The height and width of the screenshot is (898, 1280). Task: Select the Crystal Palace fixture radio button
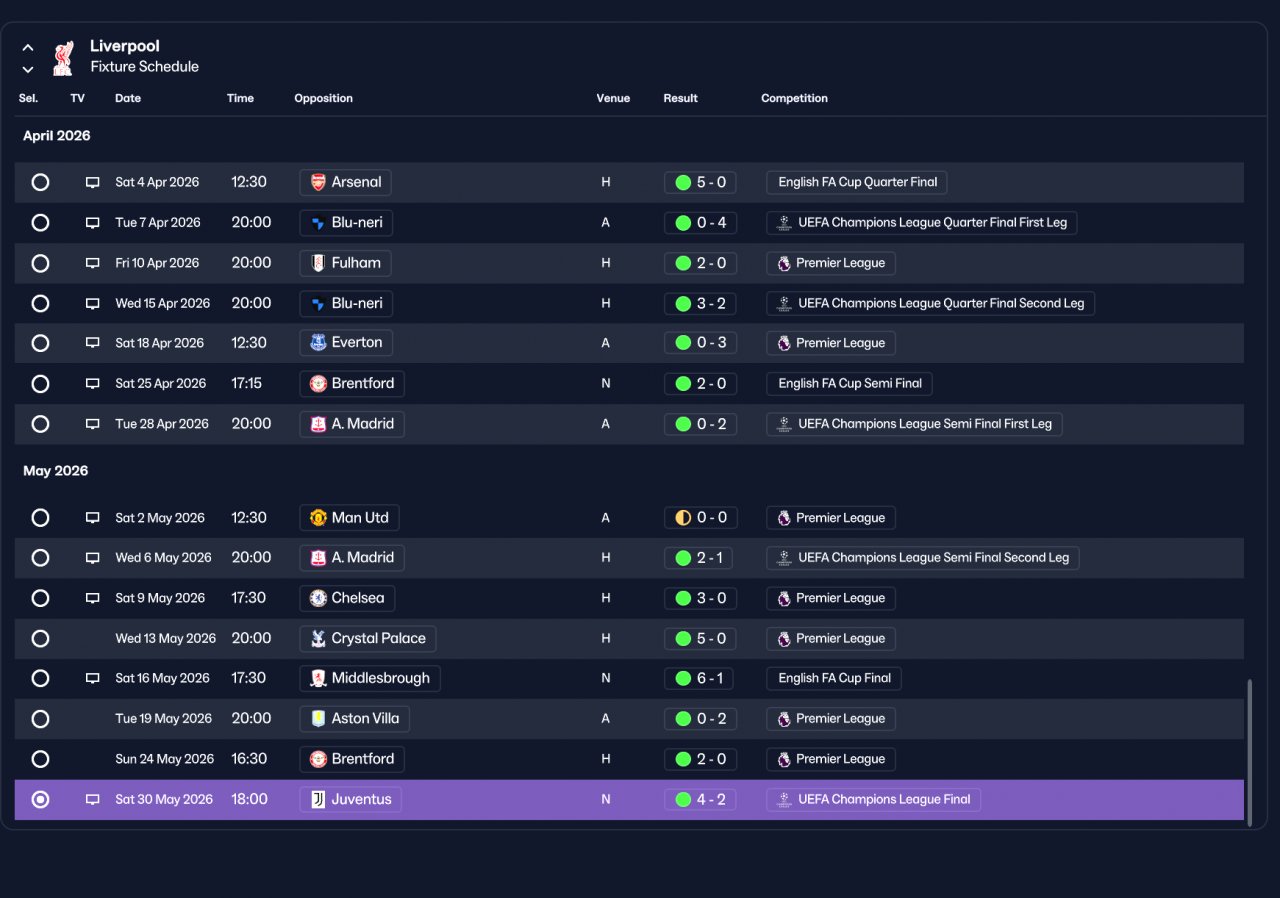coord(40,638)
